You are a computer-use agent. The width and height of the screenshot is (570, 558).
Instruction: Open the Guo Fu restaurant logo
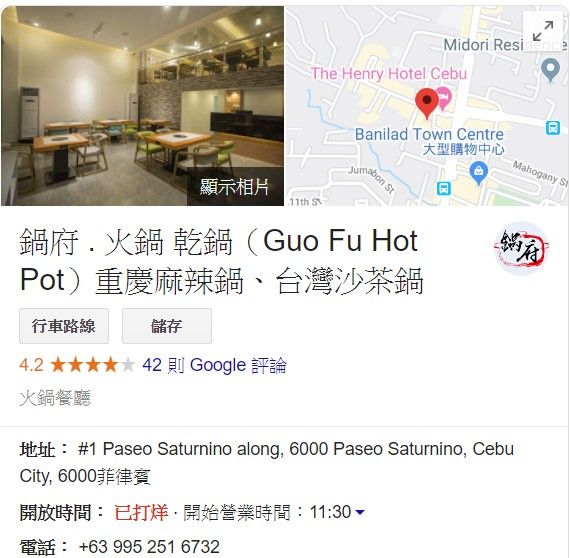[522, 248]
